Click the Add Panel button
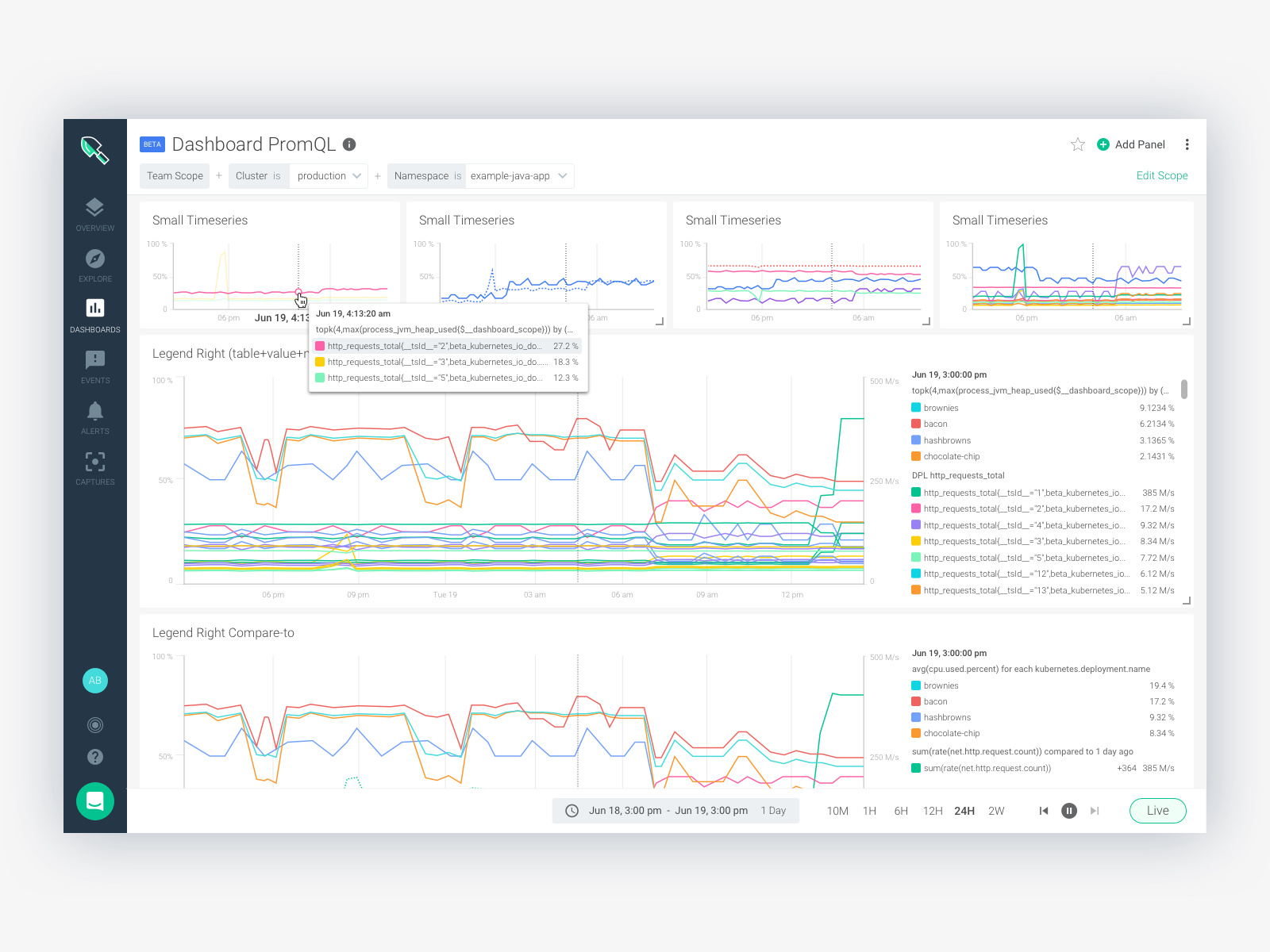The image size is (1270, 952). tap(1131, 144)
